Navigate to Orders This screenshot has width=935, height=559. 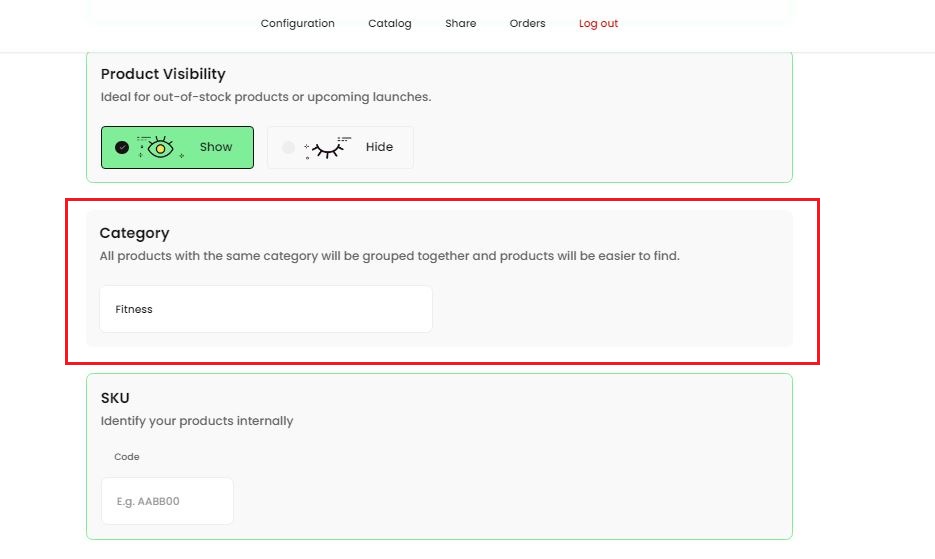527,23
